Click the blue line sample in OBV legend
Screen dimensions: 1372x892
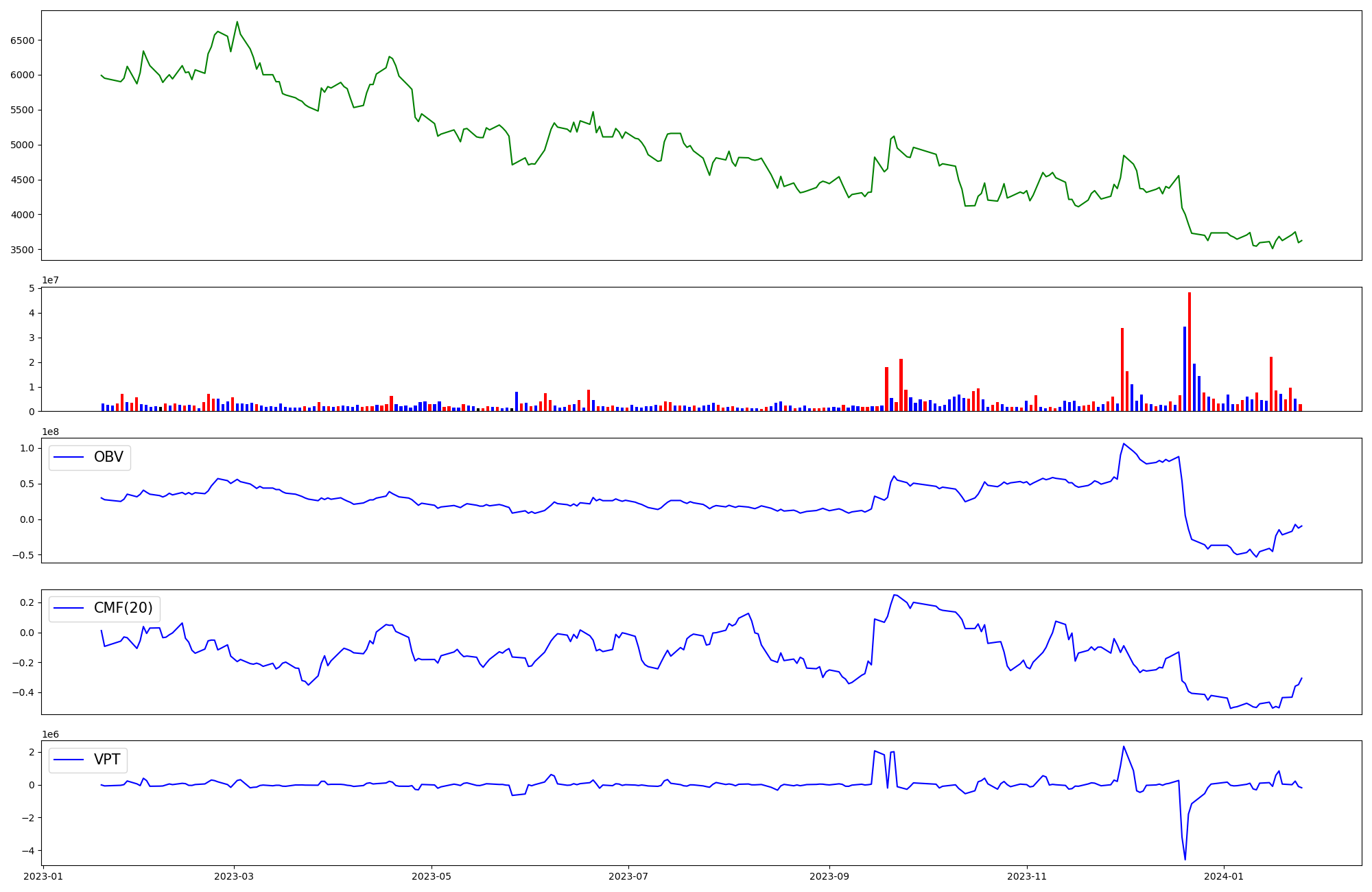pos(69,458)
